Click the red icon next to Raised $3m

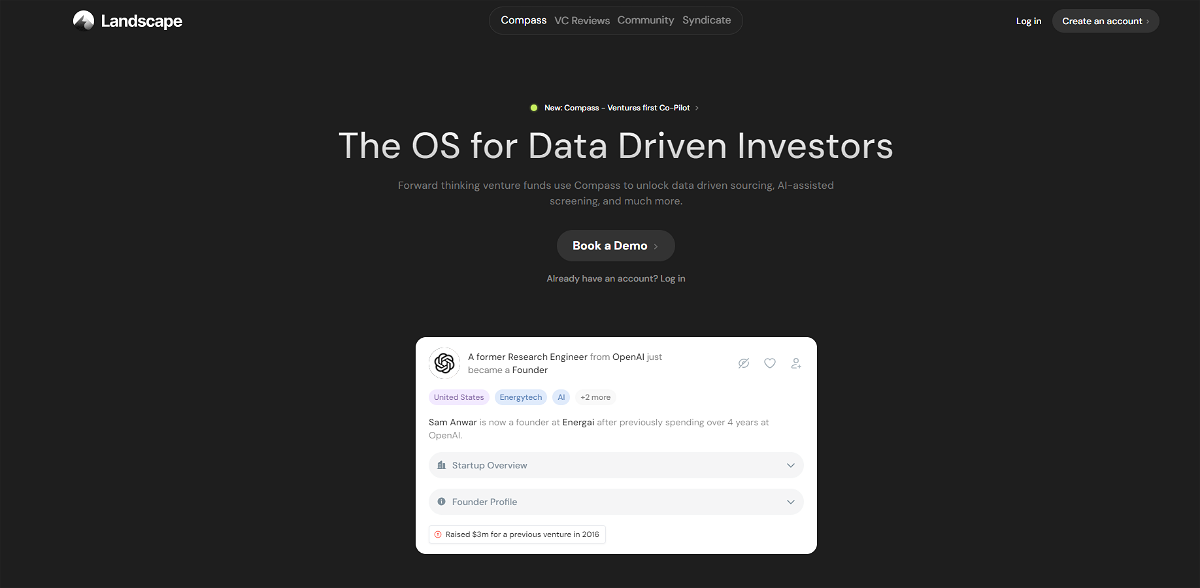coord(438,535)
